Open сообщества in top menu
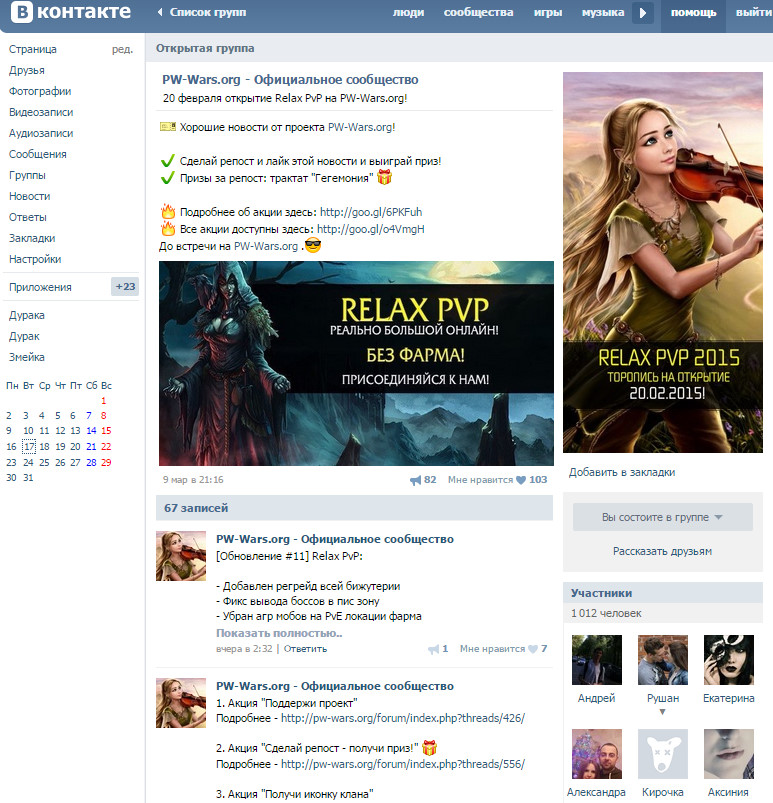The width and height of the screenshot is (773, 803). click(478, 12)
